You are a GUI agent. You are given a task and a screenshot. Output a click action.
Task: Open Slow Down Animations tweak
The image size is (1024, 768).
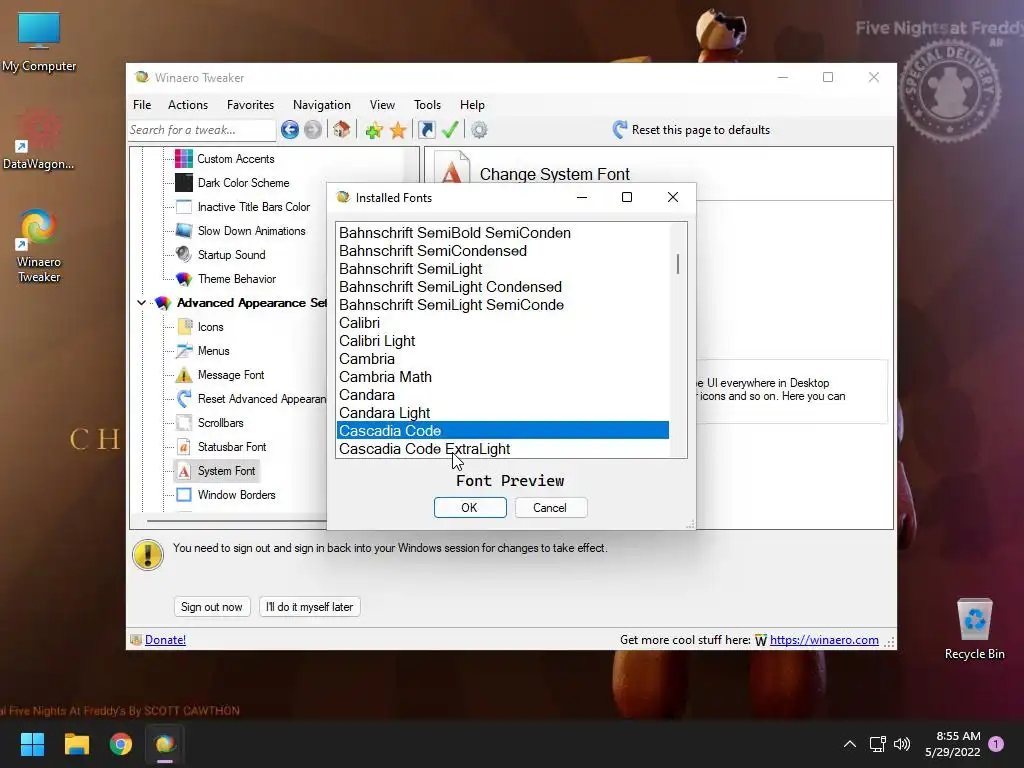(251, 231)
